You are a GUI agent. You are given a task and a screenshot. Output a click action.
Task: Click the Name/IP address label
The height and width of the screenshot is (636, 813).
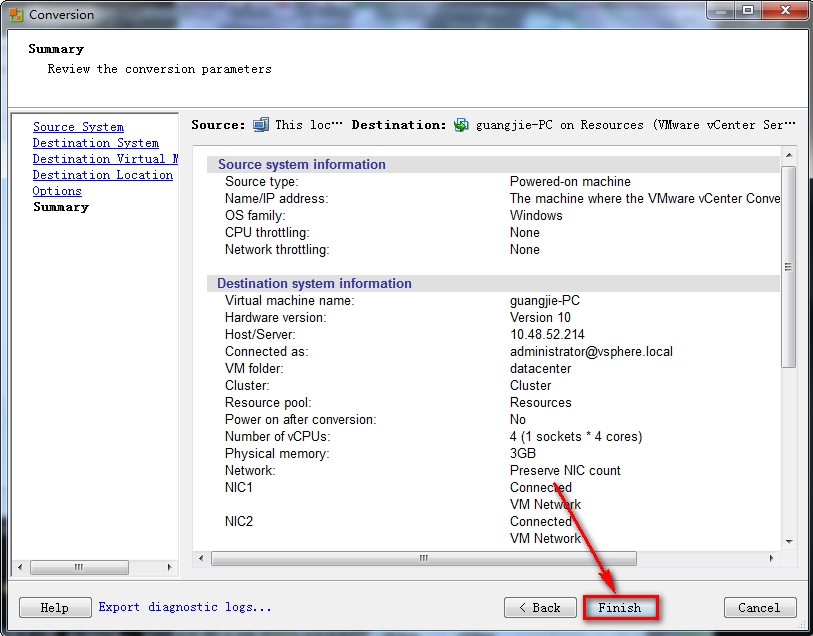coord(276,199)
